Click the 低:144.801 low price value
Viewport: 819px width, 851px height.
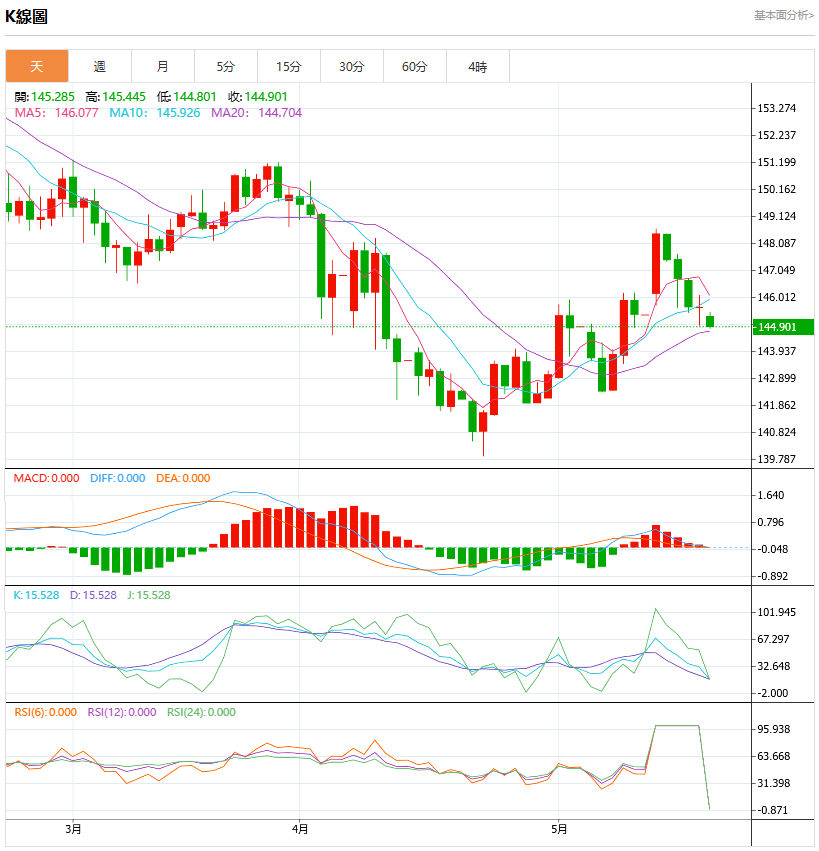pyautogui.click(x=187, y=97)
